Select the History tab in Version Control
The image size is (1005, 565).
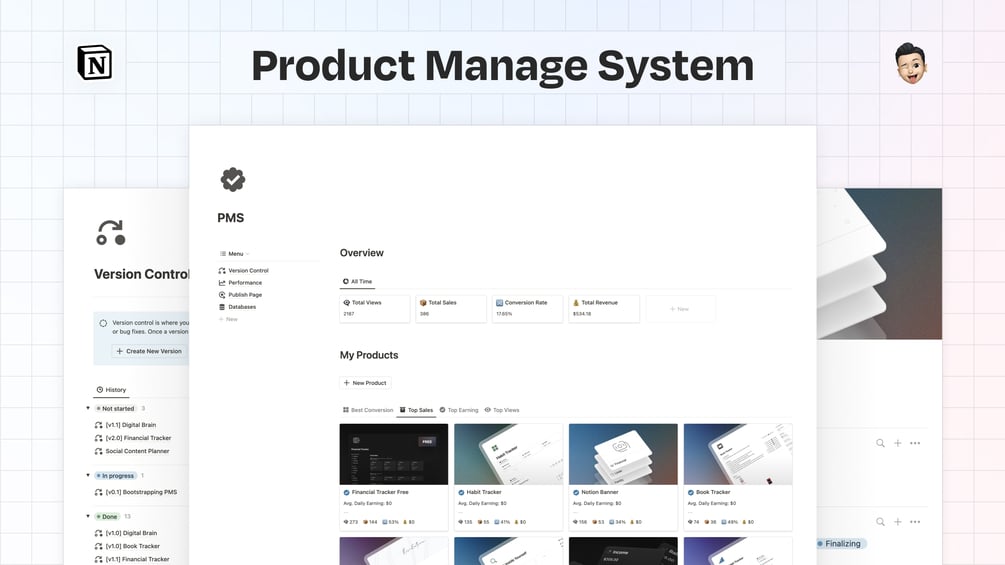tap(112, 389)
